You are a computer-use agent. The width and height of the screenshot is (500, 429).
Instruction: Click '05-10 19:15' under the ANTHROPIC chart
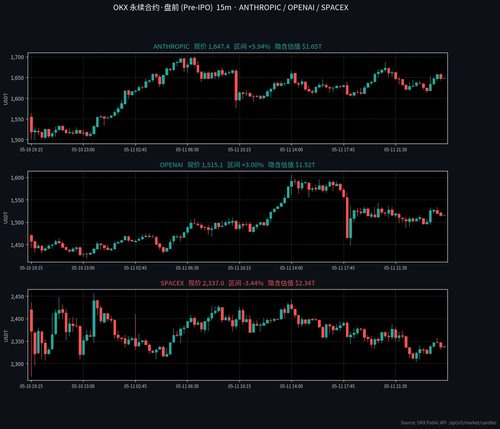[x=31, y=150]
